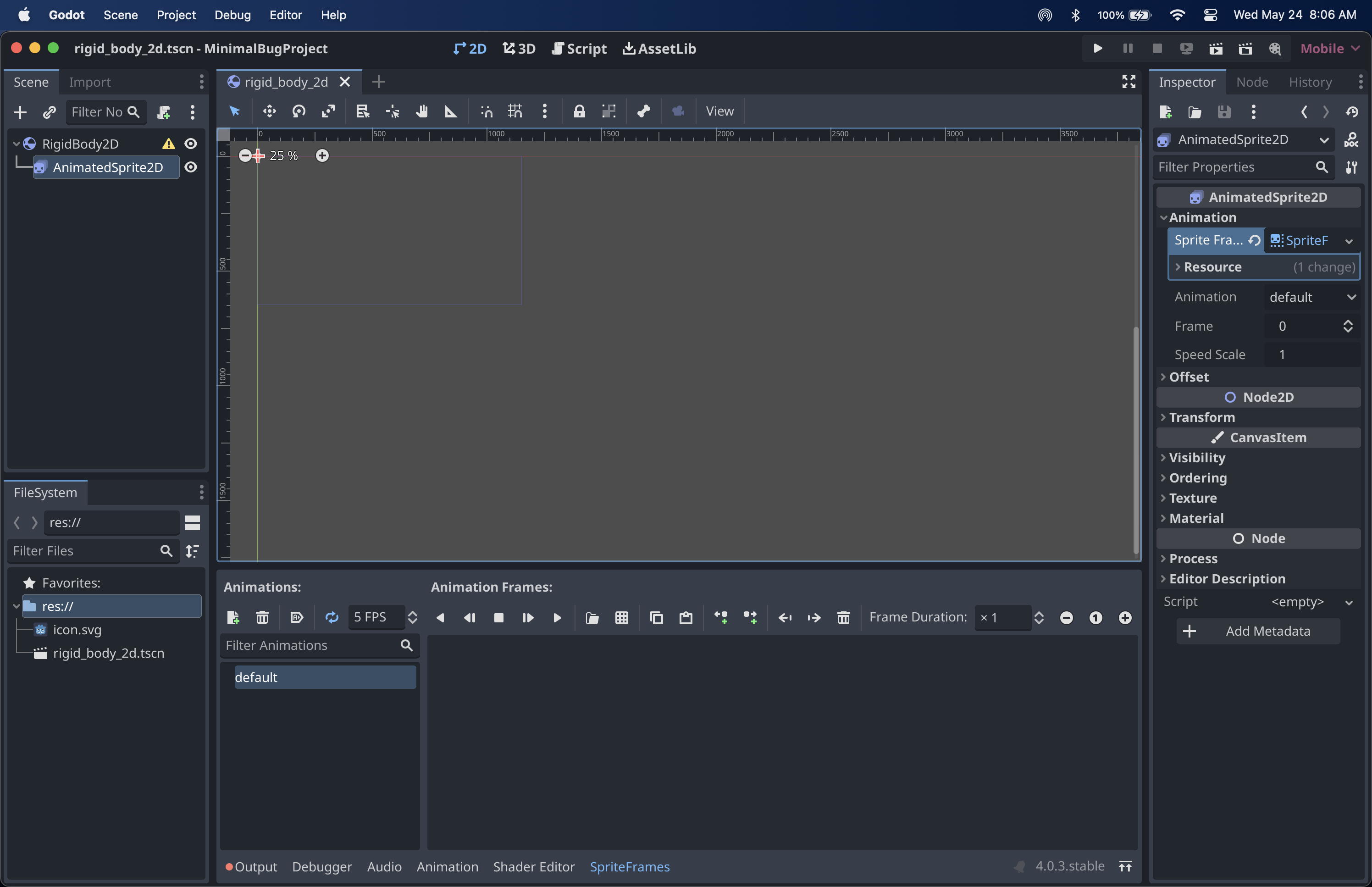Switch to the Shader Editor tab
Image resolution: width=1372 pixels, height=887 pixels.
tap(533, 866)
